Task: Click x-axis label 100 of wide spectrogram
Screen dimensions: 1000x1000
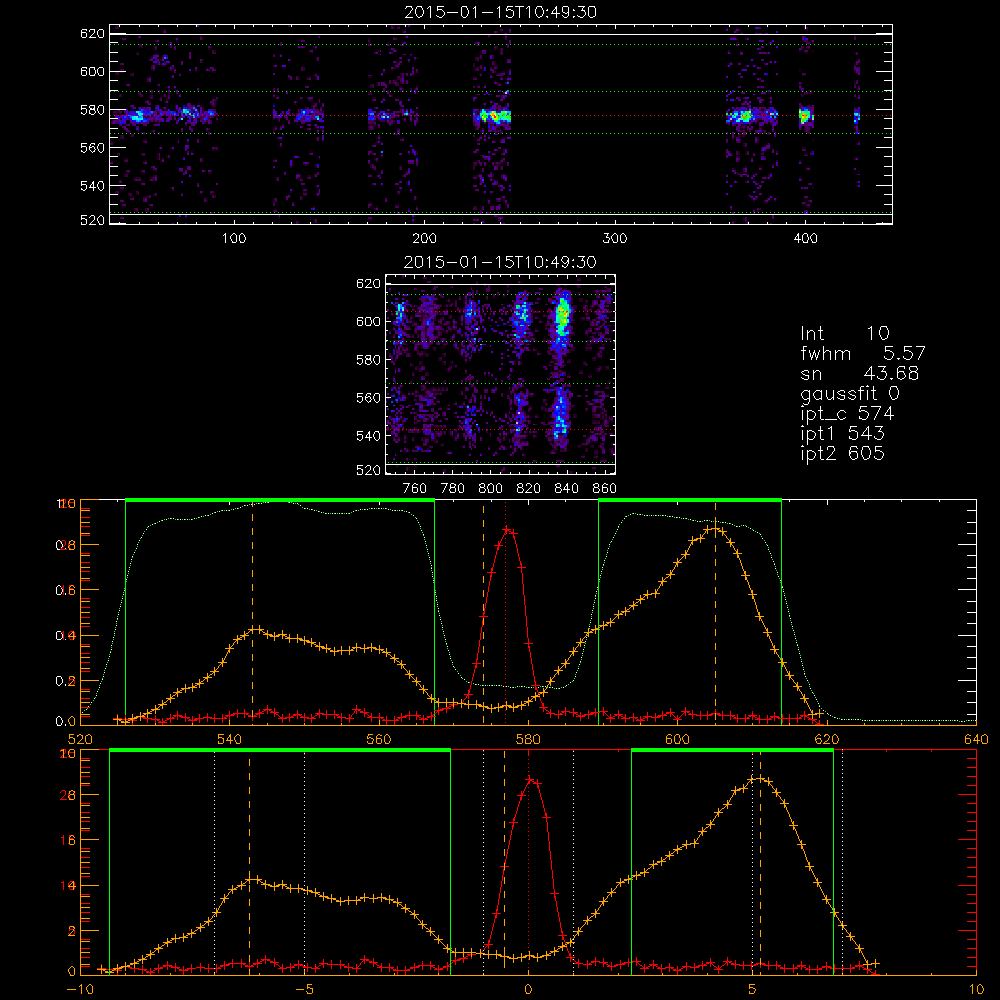Action: [234, 239]
